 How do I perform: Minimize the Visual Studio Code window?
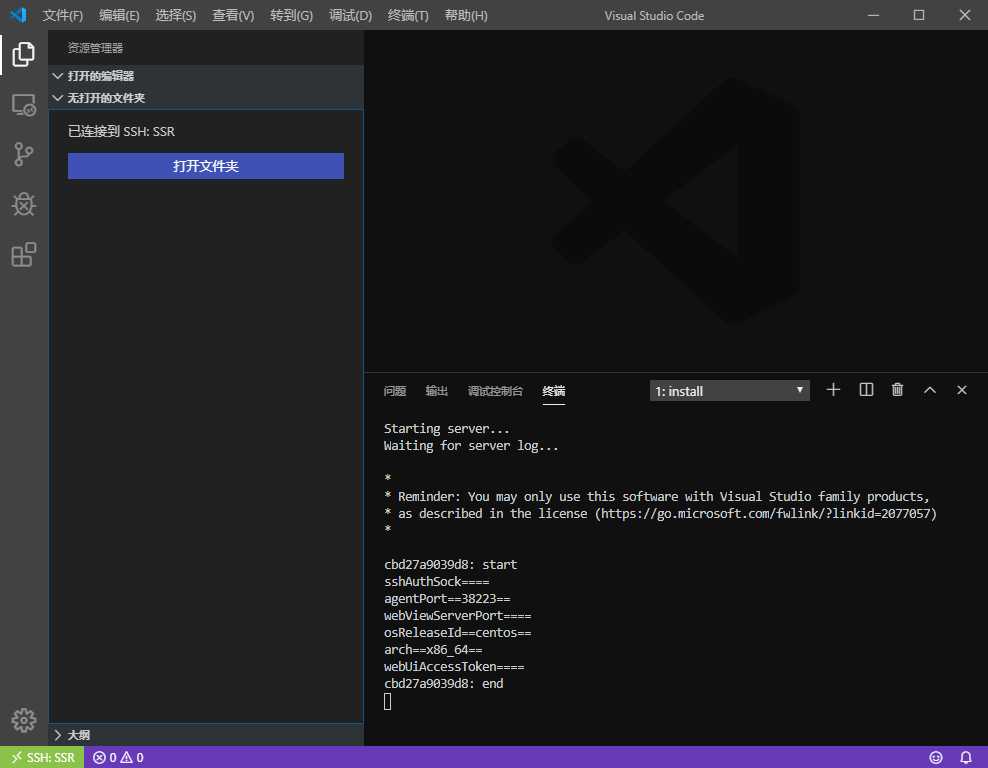click(873, 15)
